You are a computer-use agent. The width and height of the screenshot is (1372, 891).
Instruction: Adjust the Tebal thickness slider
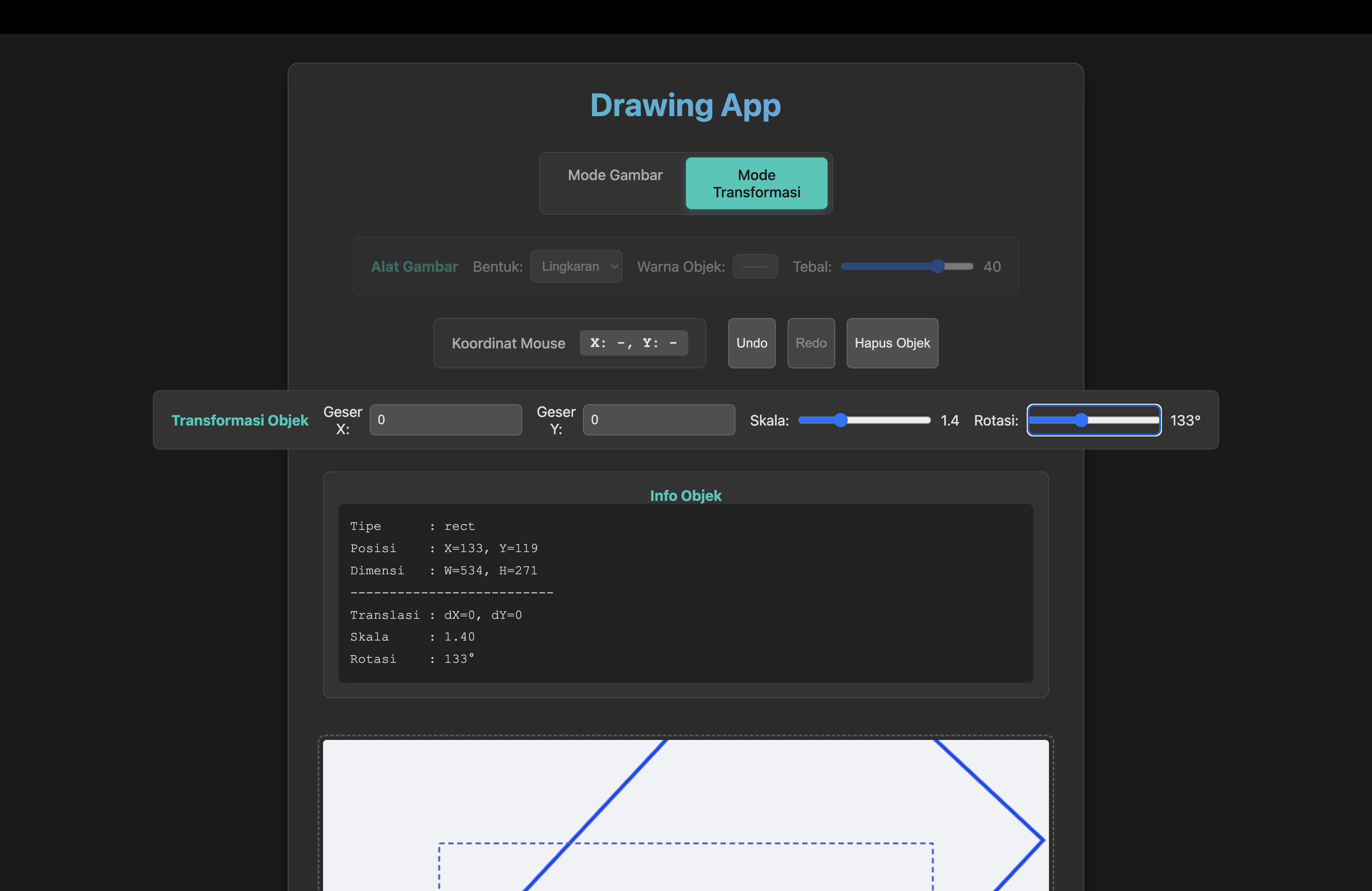(907, 266)
